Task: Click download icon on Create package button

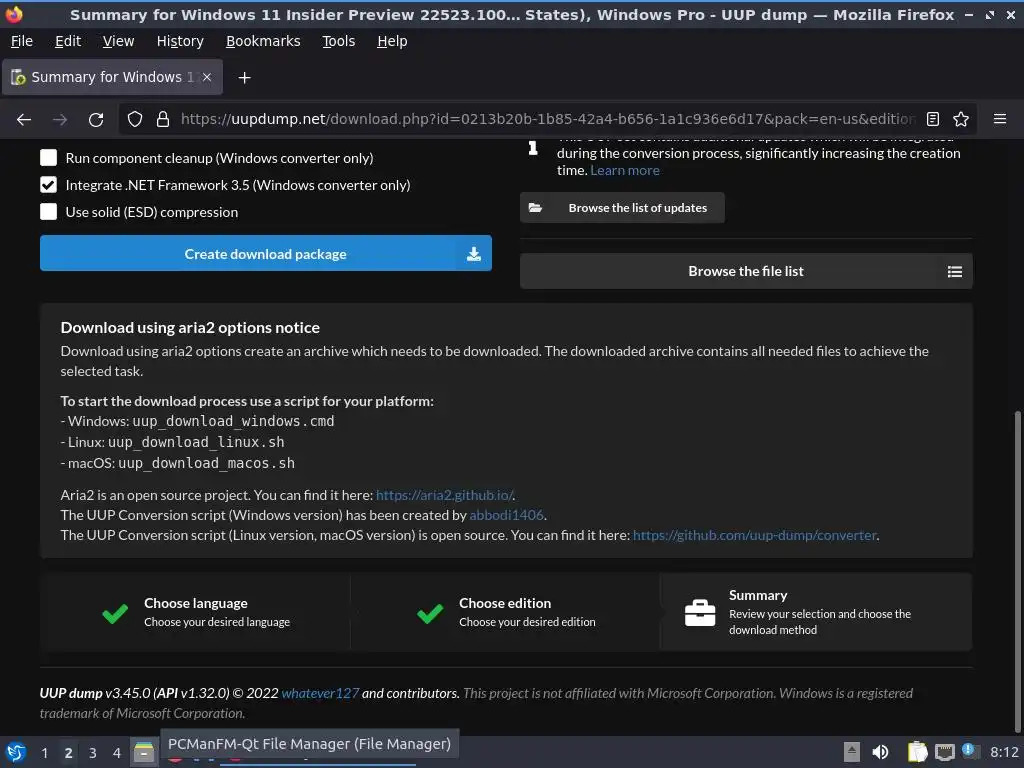Action: [474, 254]
